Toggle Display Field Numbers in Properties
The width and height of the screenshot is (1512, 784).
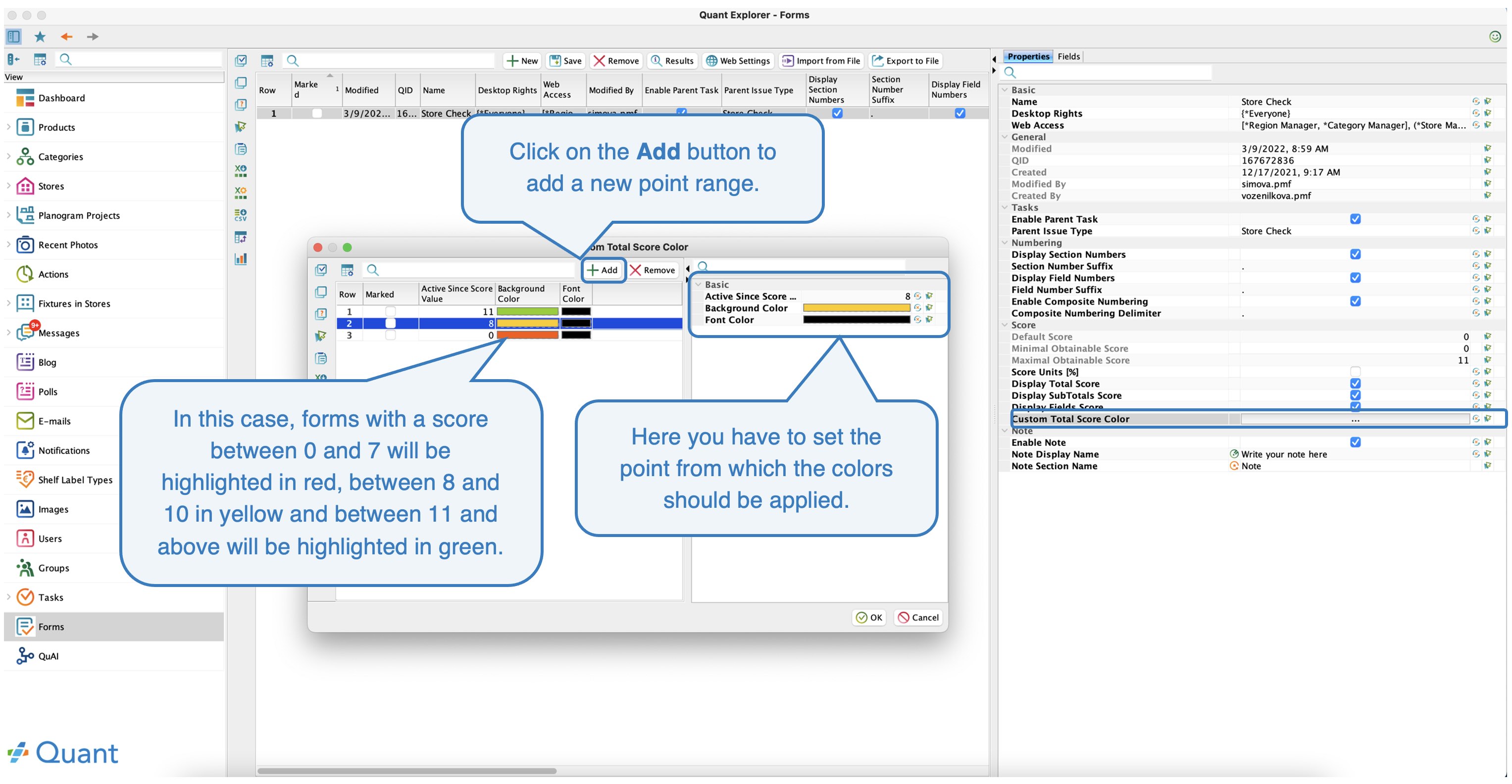point(1355,278)
